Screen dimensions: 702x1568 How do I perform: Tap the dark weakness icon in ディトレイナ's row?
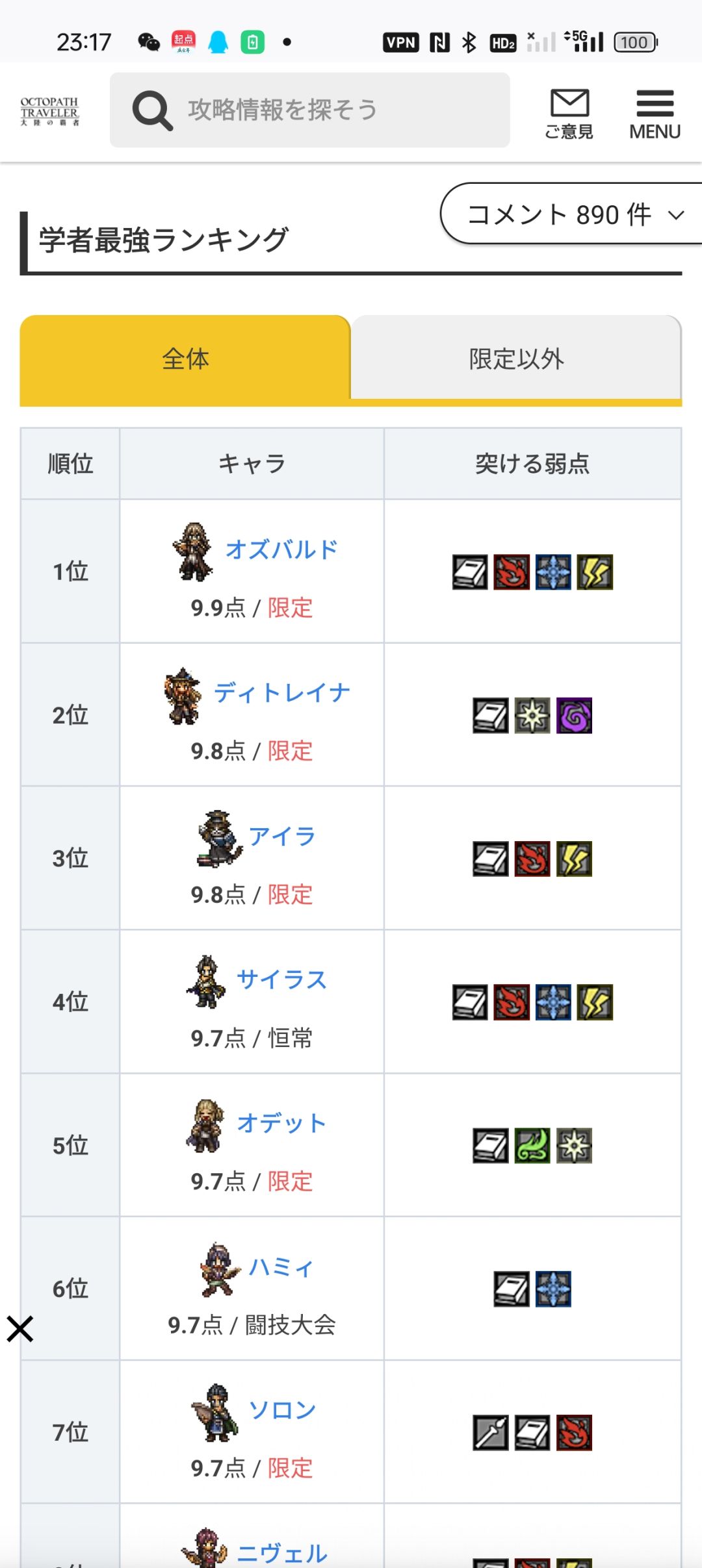(574, 715)
